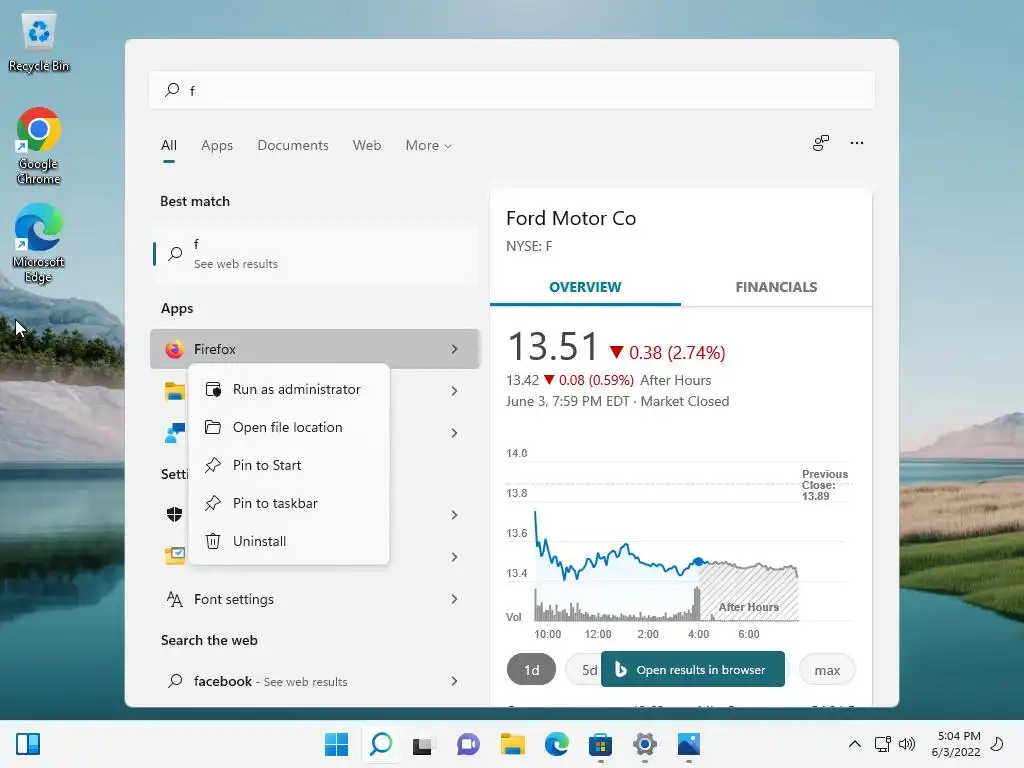Open the three-dot options menu
The image size is (1024, 768).
coord(857,143)
